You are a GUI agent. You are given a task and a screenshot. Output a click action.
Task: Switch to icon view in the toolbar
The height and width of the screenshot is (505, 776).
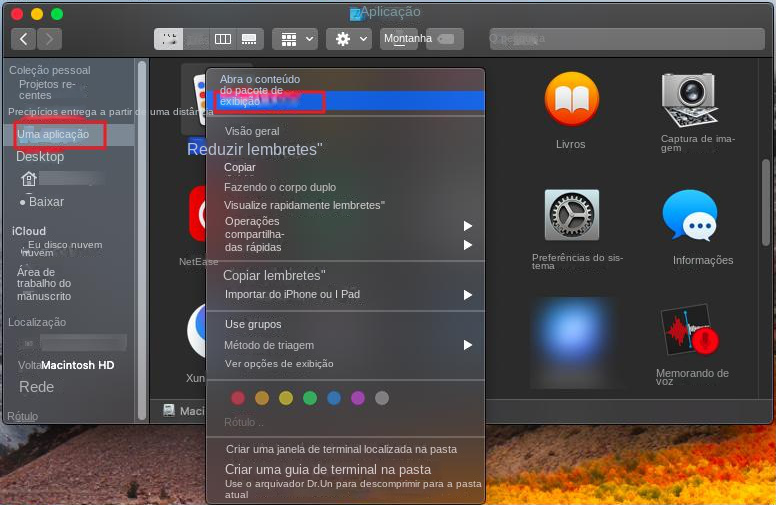click(169, 39)
